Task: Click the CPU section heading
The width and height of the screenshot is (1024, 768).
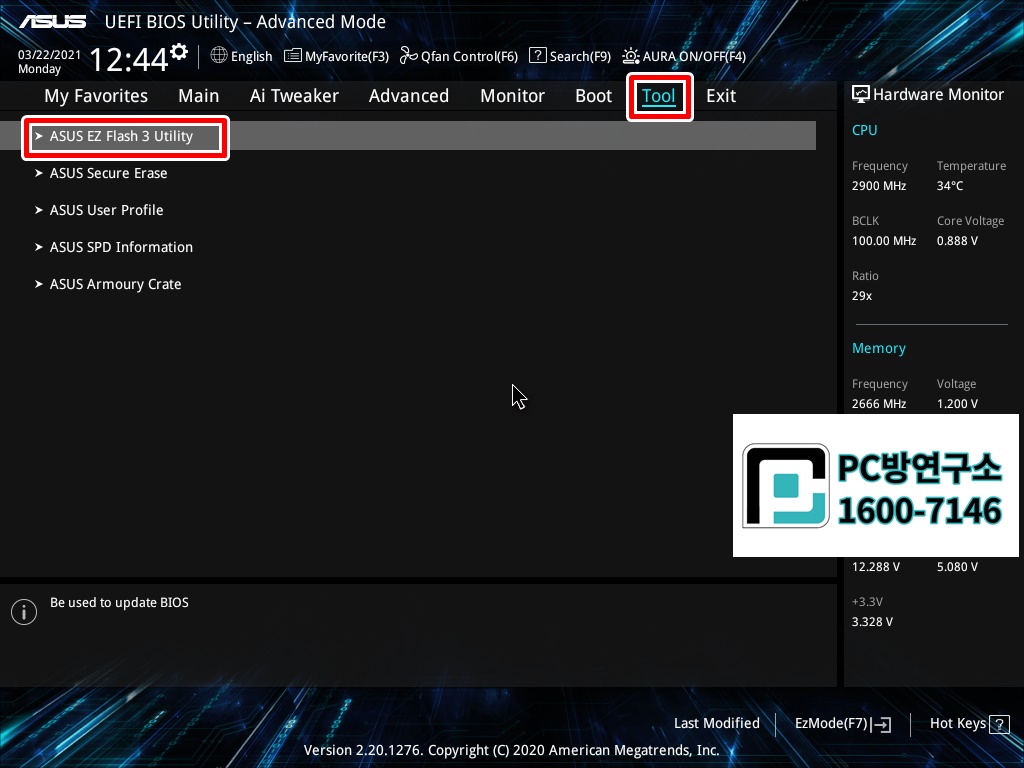Action: click(864, 130)
